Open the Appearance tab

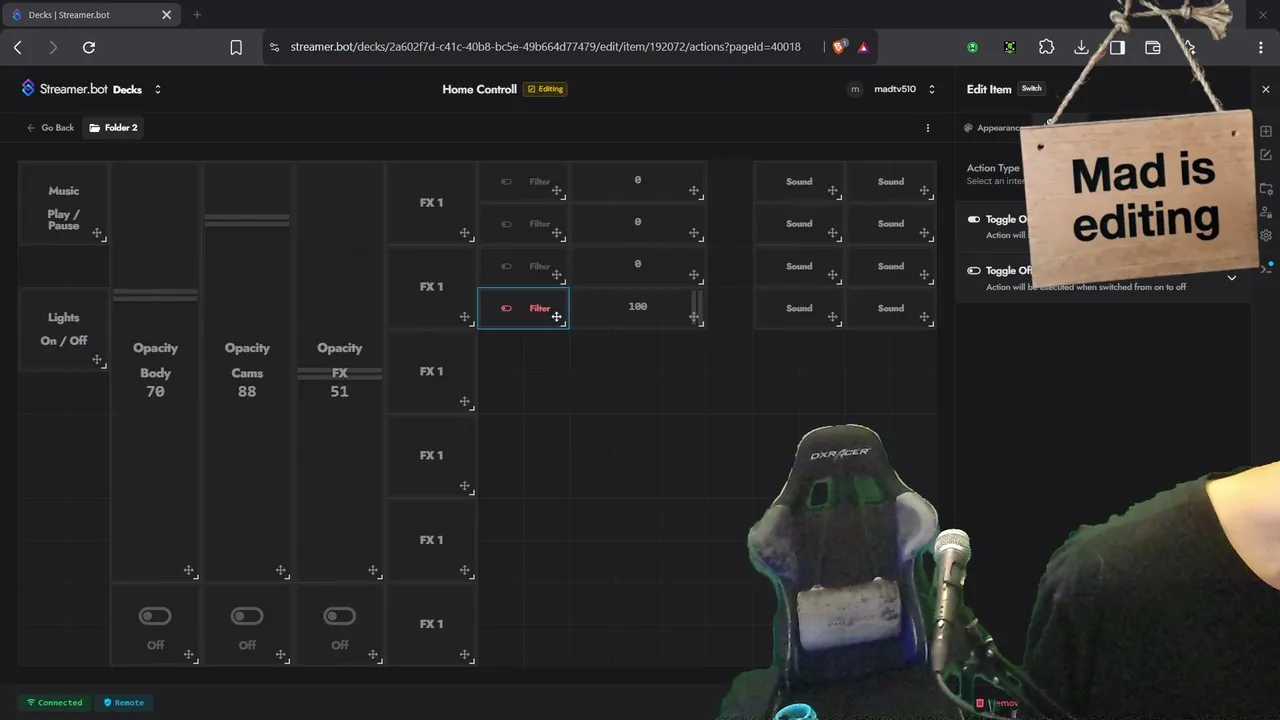(993, 128)
